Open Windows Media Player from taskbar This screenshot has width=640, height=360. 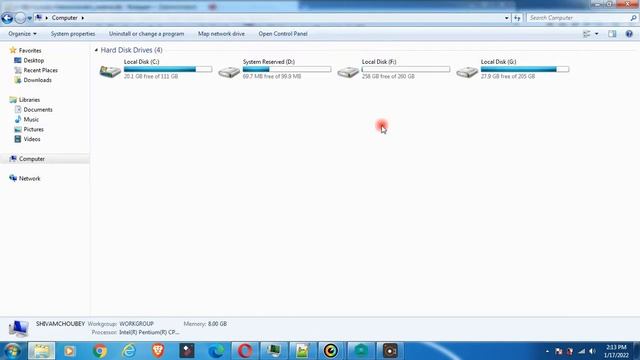(x=69, y=351)
